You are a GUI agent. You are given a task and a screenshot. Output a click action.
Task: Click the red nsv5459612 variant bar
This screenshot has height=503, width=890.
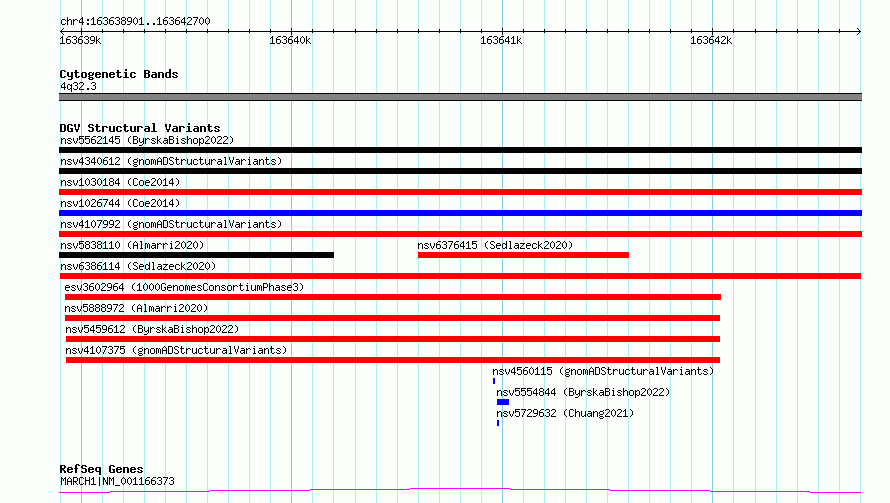(x=393, y=339)
